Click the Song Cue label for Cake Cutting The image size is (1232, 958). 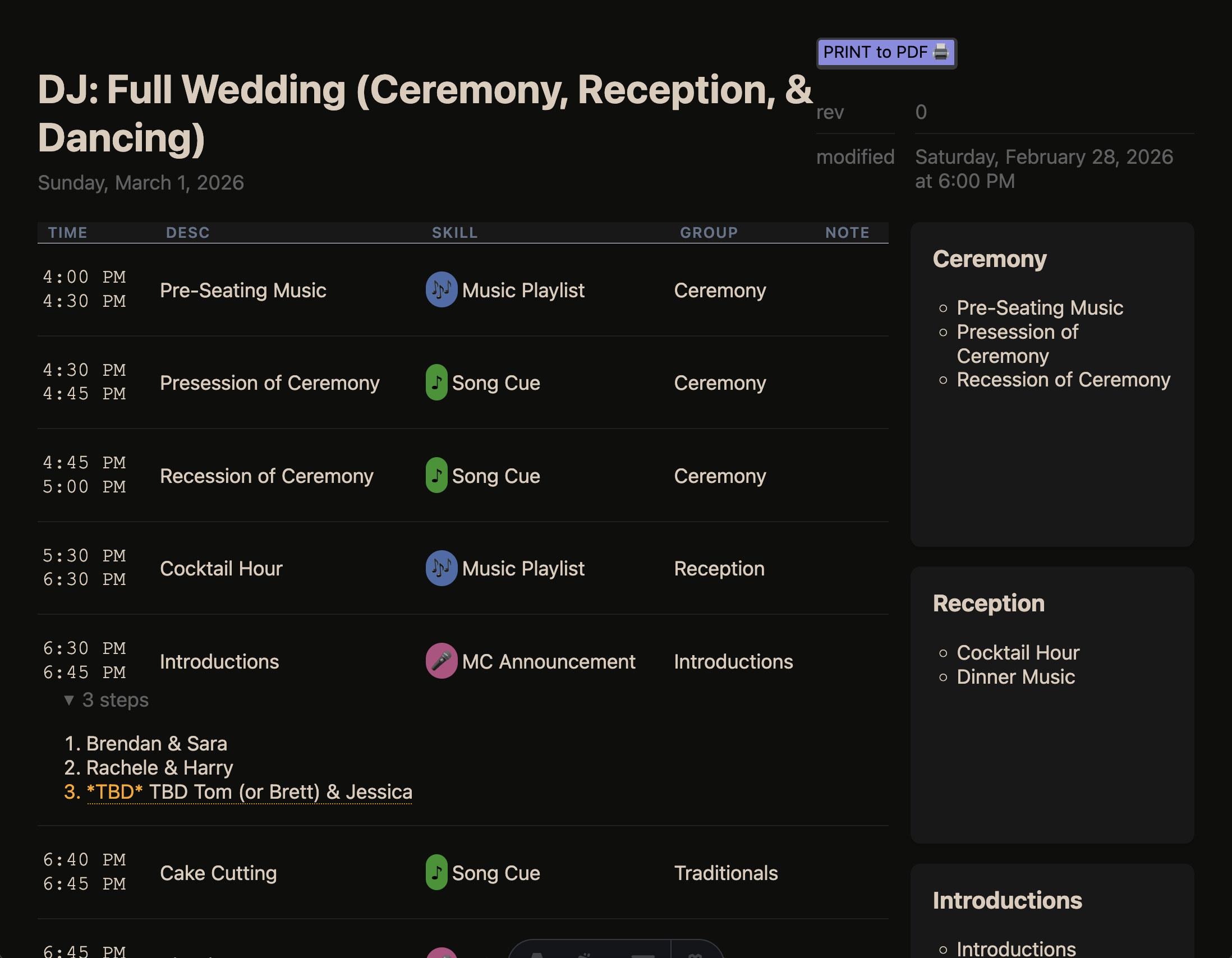497,873
